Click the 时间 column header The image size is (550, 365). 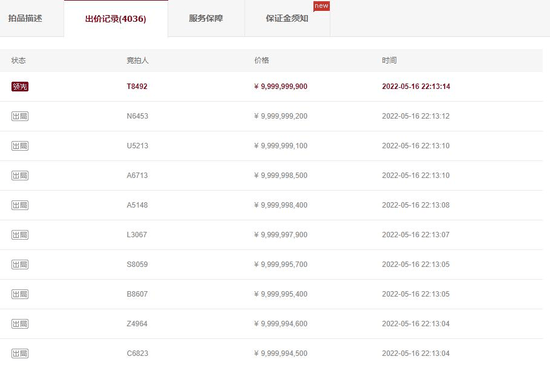(389, 60)
